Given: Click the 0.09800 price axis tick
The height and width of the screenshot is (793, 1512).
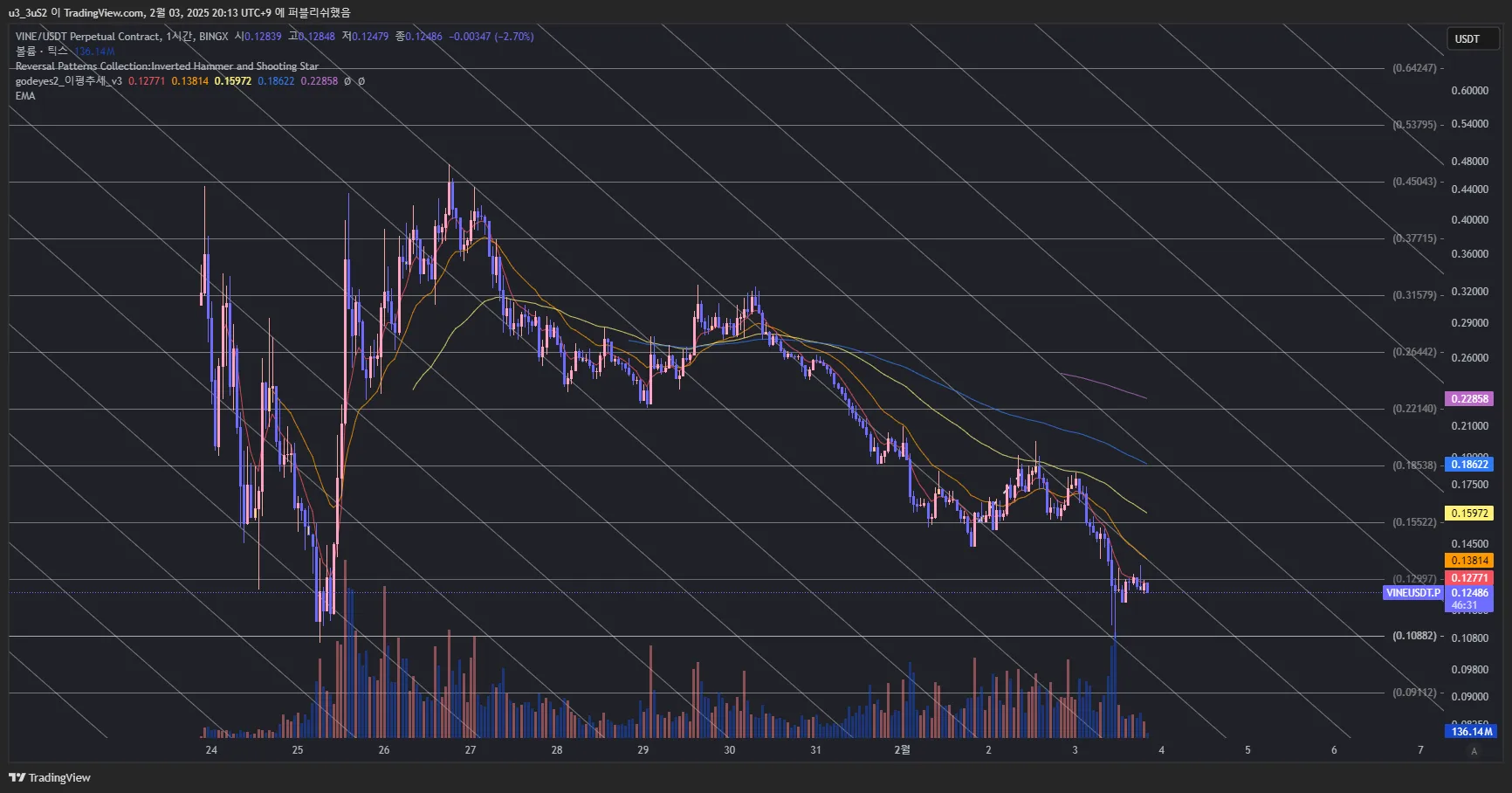Looking at the screenshot, I should click(1470, 670).
